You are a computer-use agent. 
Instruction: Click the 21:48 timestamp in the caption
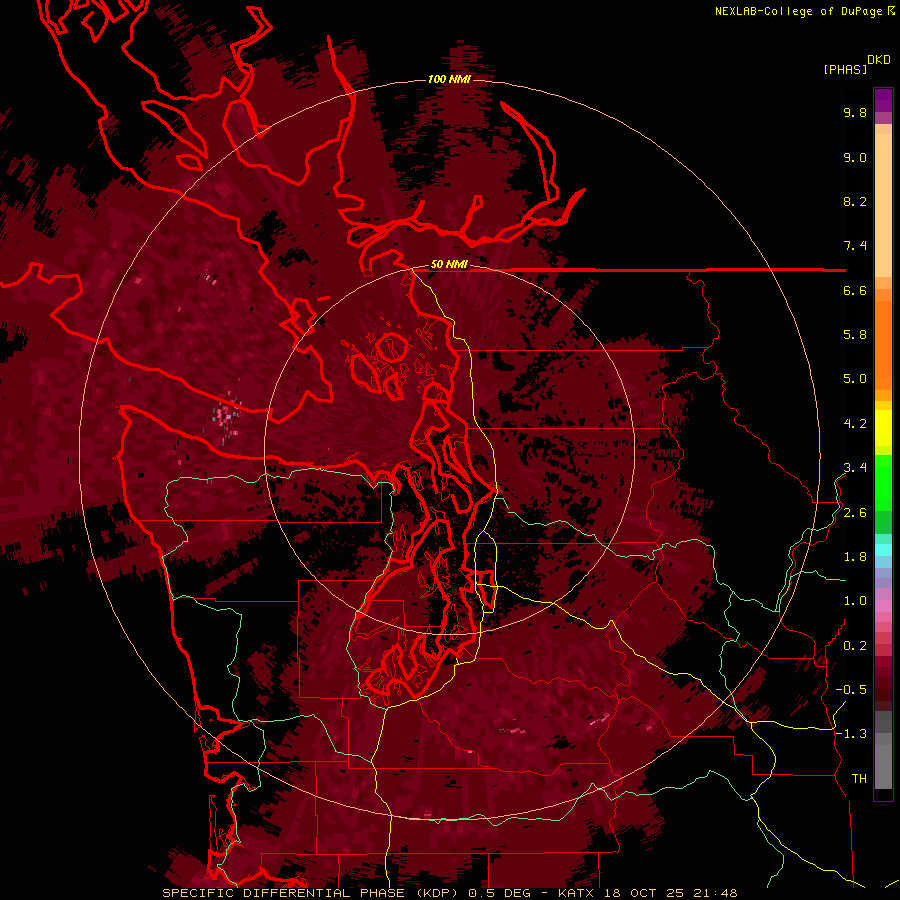tap(715, 893)
